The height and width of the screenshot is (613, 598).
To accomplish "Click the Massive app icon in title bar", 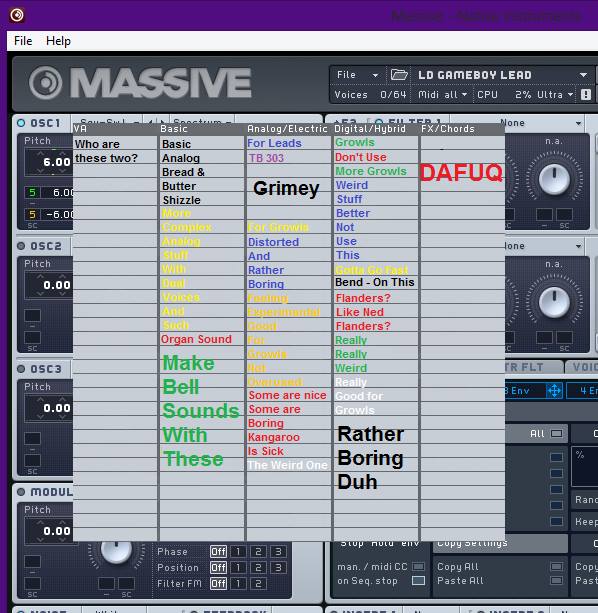I will click(17, 15).
